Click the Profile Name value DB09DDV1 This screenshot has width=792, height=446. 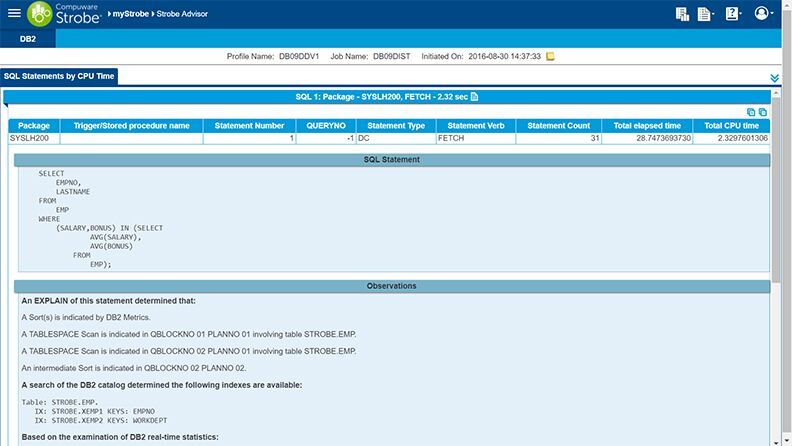pos(299,57)
